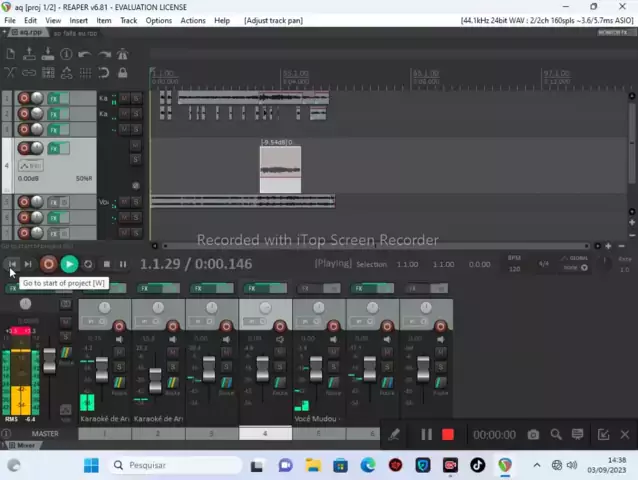Open the 4/4 time signature selector

click(544, 264)
